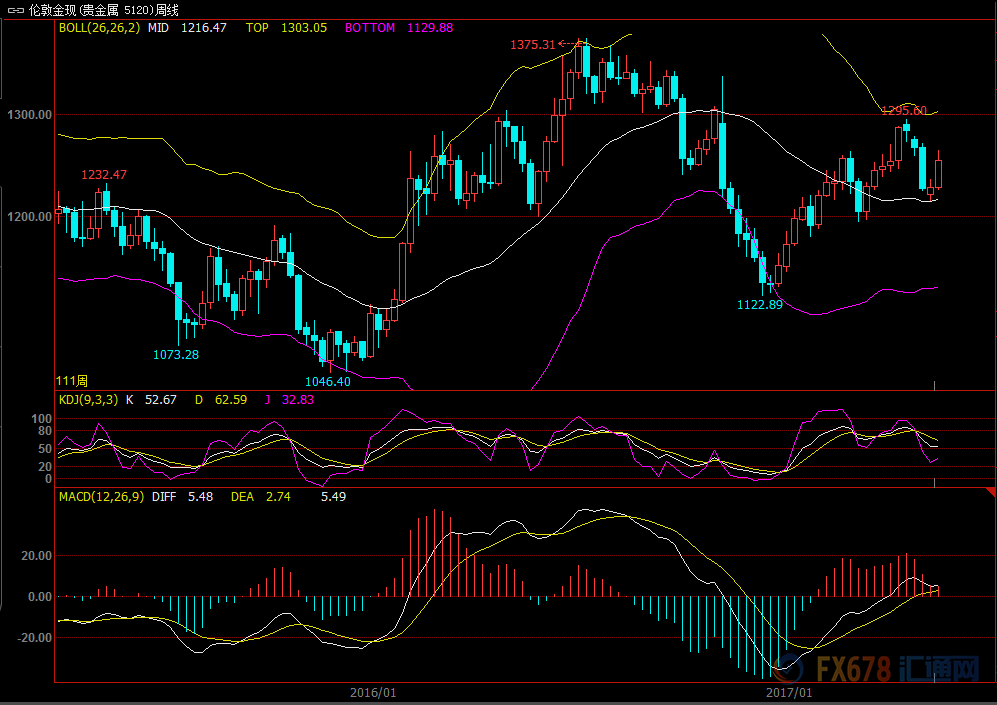Select the 1232.47 high price annotation
The width and height of the screenshot is (997, 705).
click(104, 175)
